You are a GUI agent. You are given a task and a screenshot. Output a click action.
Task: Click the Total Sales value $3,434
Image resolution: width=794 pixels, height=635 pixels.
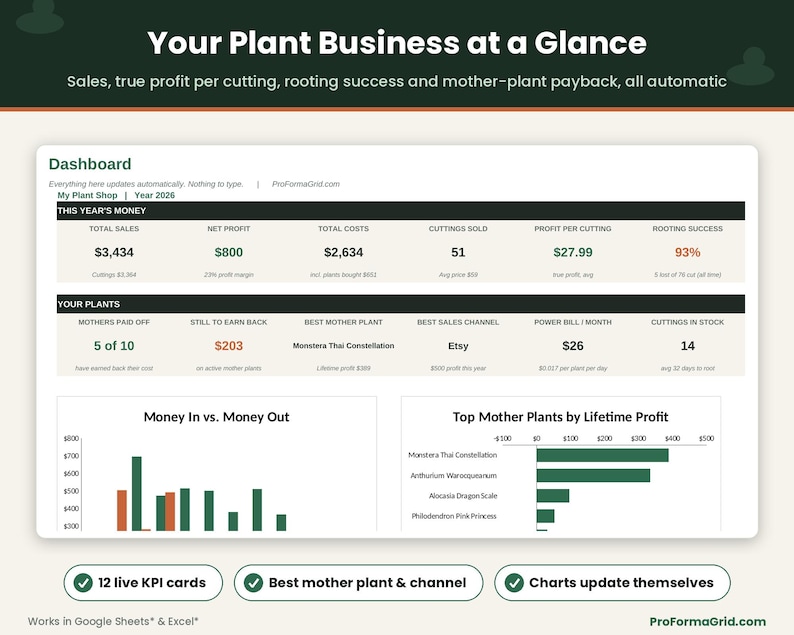coord(114,252)
